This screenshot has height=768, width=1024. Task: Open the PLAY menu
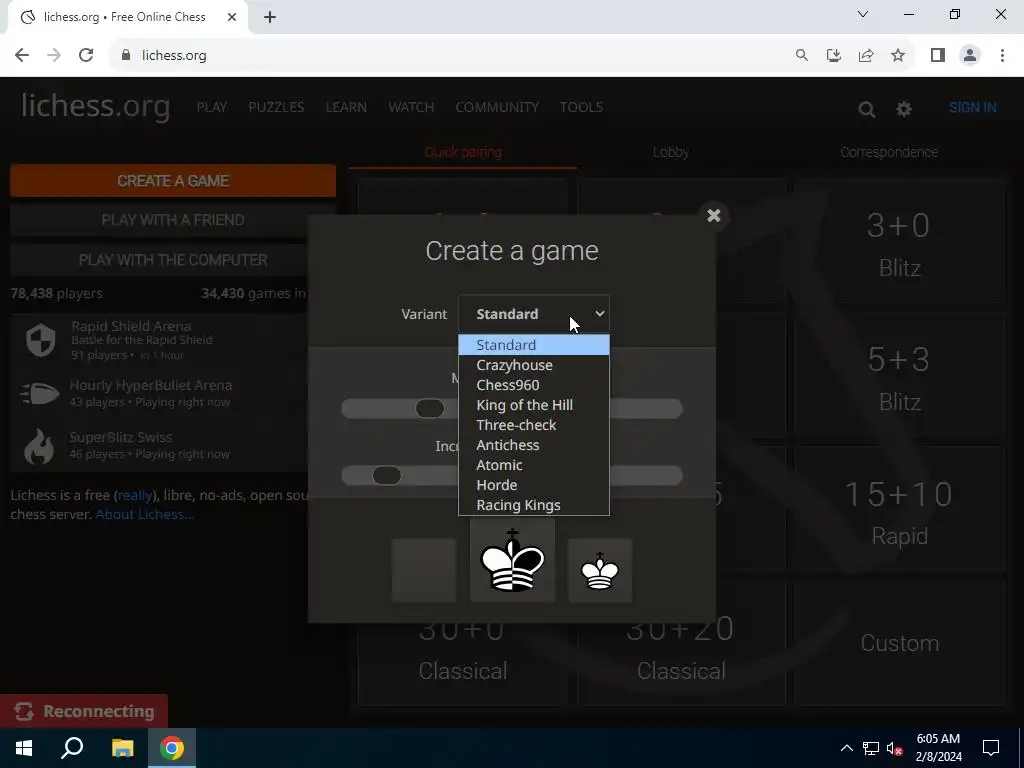pos(212,107)
